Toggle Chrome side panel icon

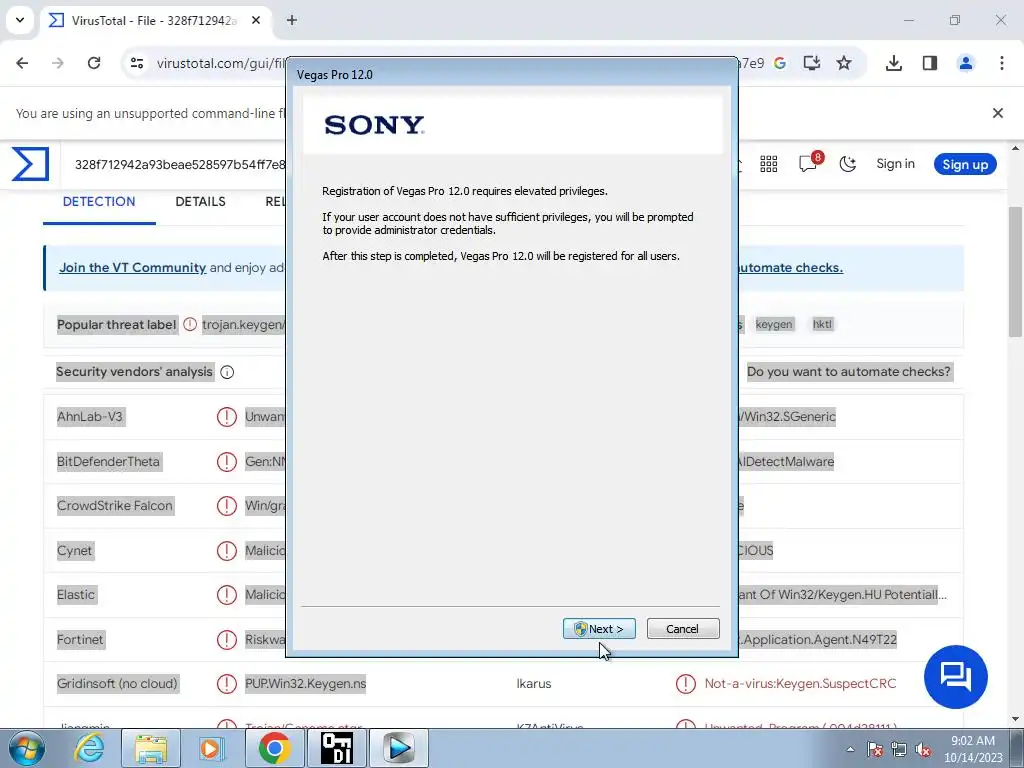[x=929, y=63]
